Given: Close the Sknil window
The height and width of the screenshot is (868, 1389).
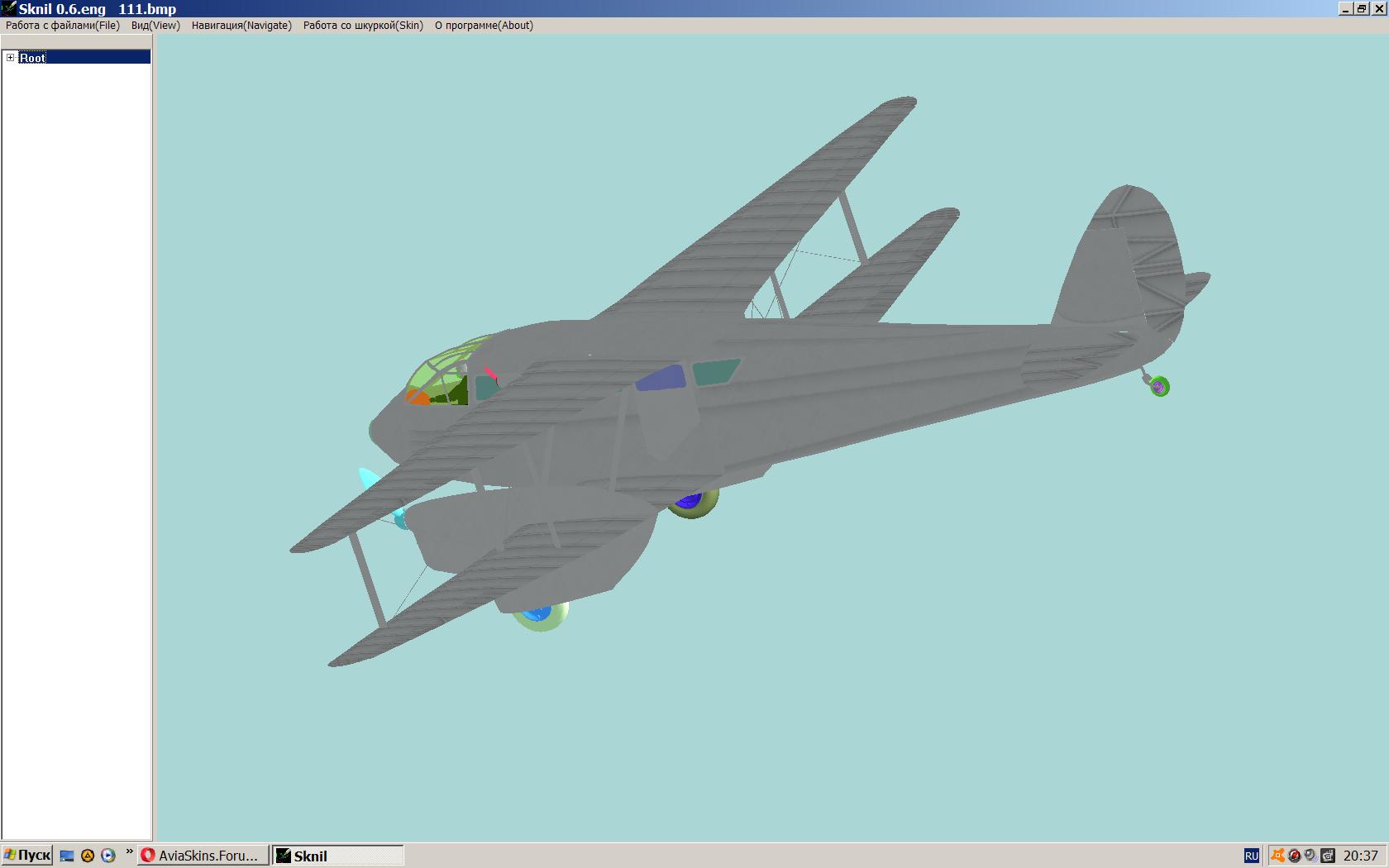Looking at the screenshot, I should [1377, 9].
